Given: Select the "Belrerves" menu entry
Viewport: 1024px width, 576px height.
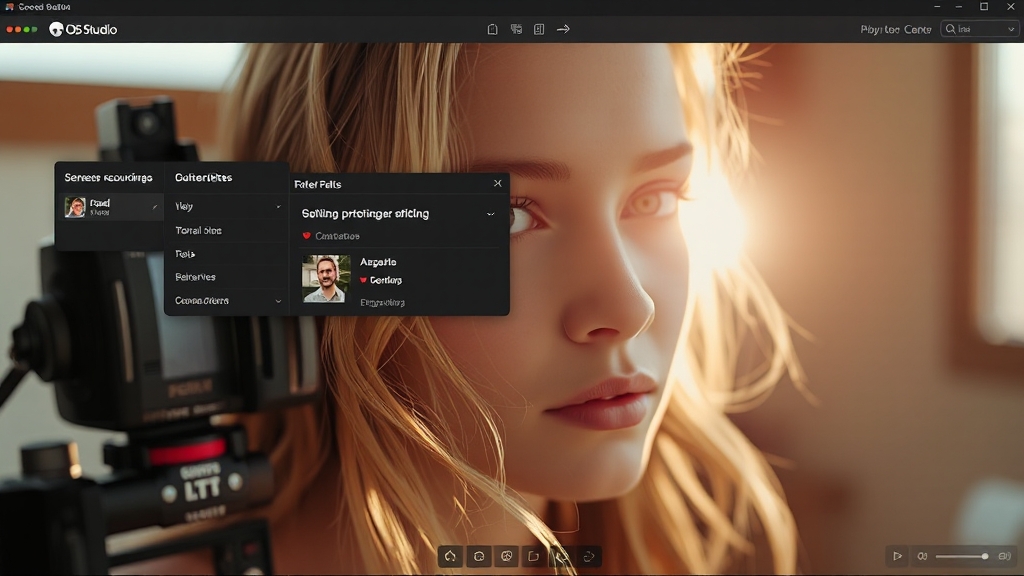Looking at the screenshot, I should point(195,277).
